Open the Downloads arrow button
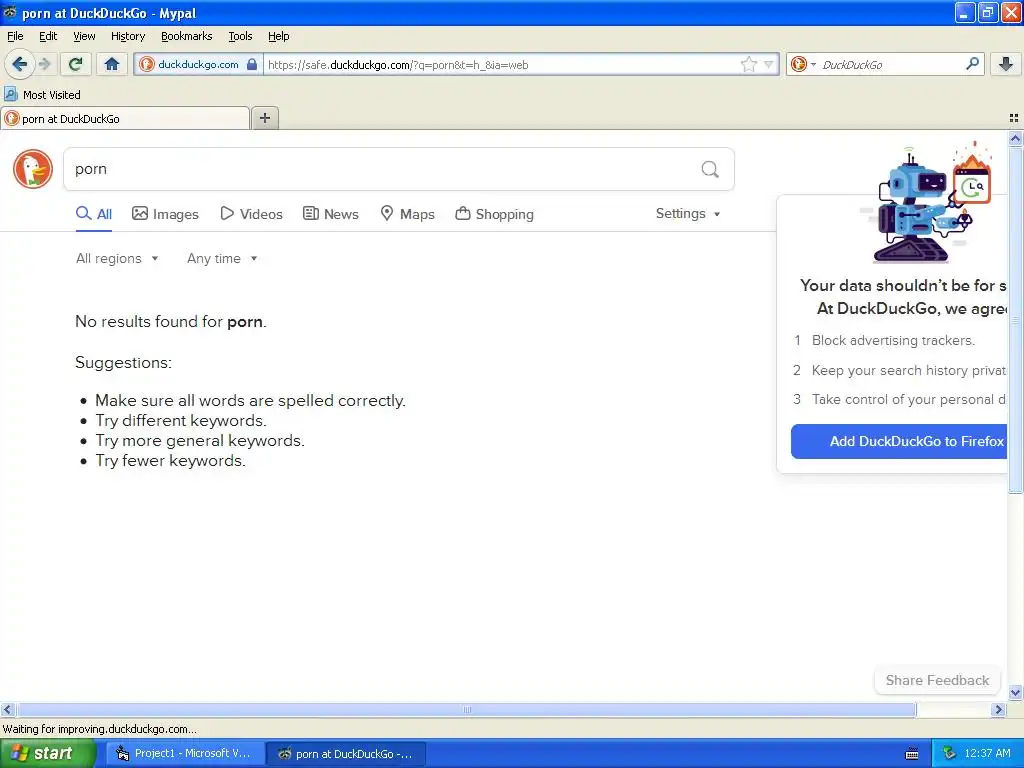This screenshot has height=768, width=1024. click(1005, 64)
